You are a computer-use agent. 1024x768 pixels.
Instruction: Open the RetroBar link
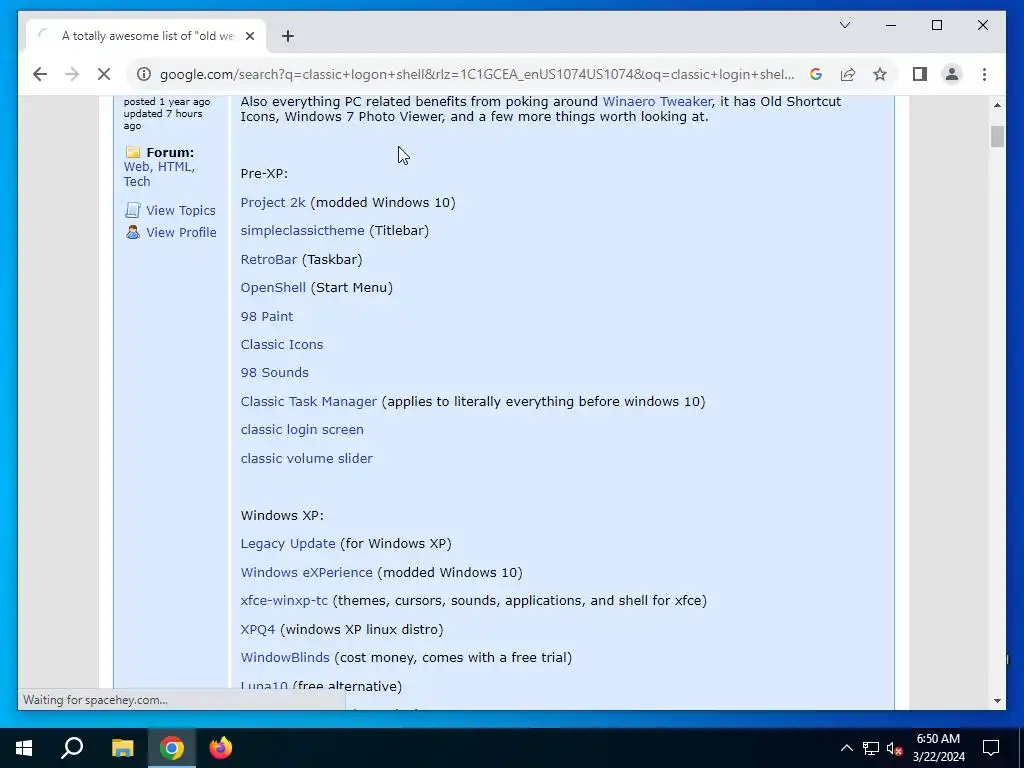[x=268, y=259]
